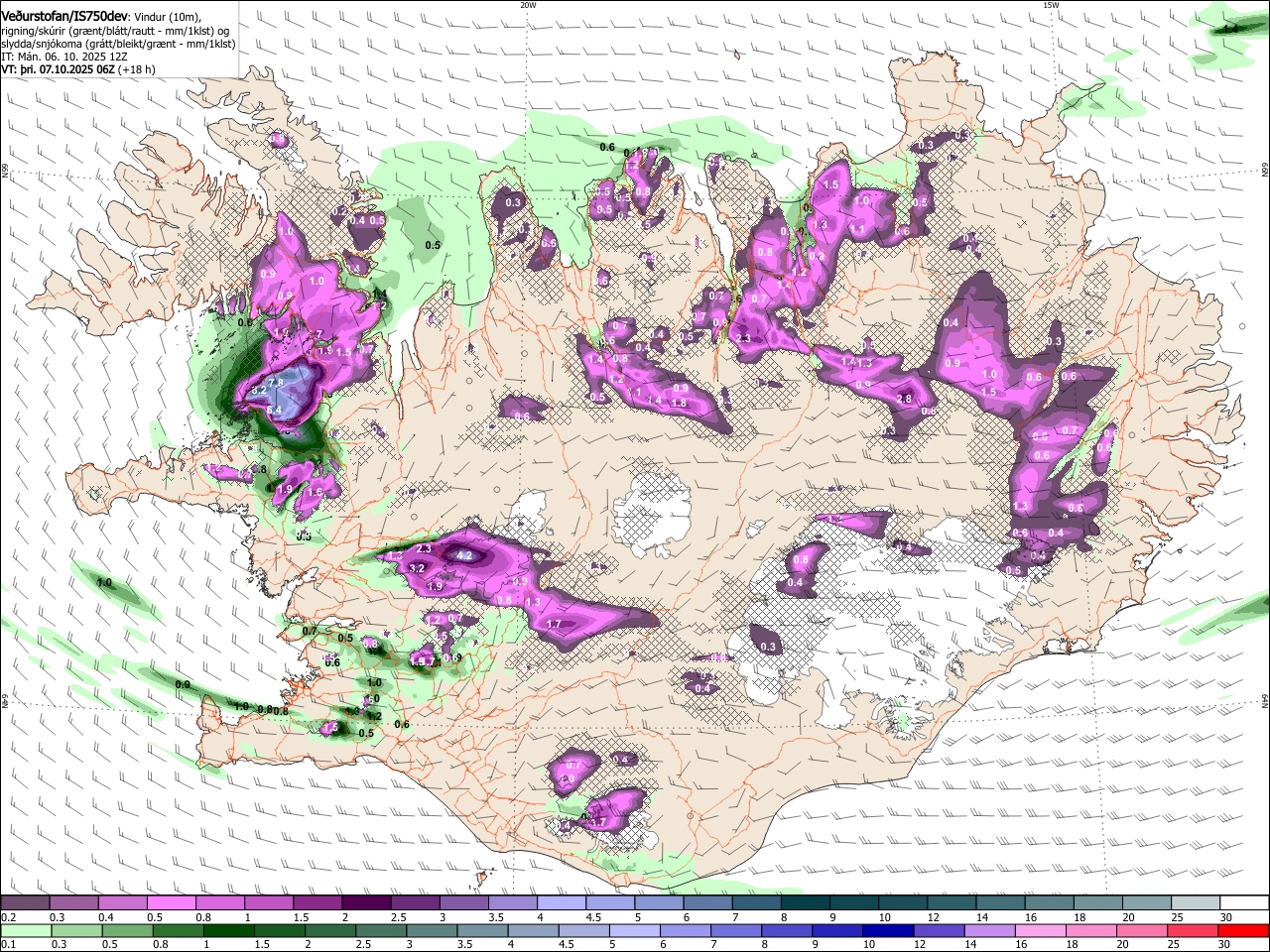Pick the dark teal upper legend swatch between 8 and 9
The image size is (1270, 952).
point(806,903)
